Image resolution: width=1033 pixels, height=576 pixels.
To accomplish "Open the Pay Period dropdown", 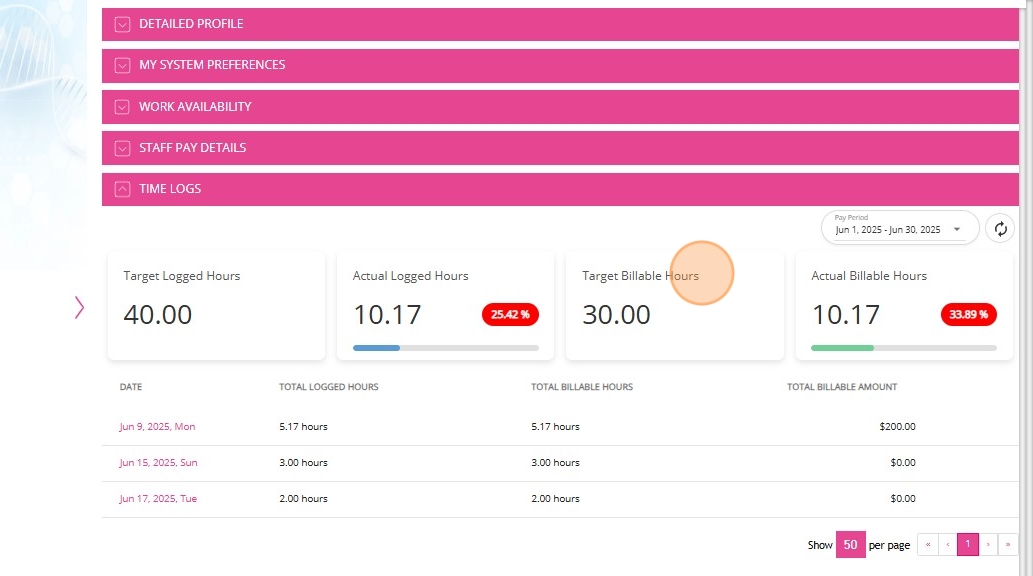I will 899,227.
